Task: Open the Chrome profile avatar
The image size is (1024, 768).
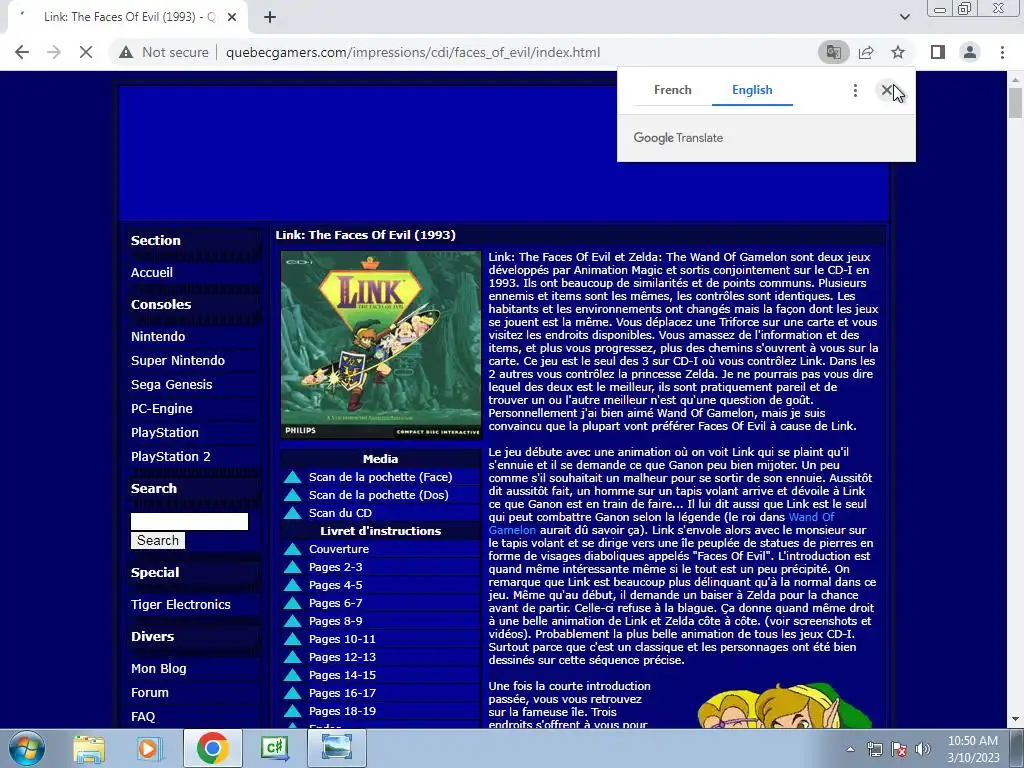Action: click(970, 52)
